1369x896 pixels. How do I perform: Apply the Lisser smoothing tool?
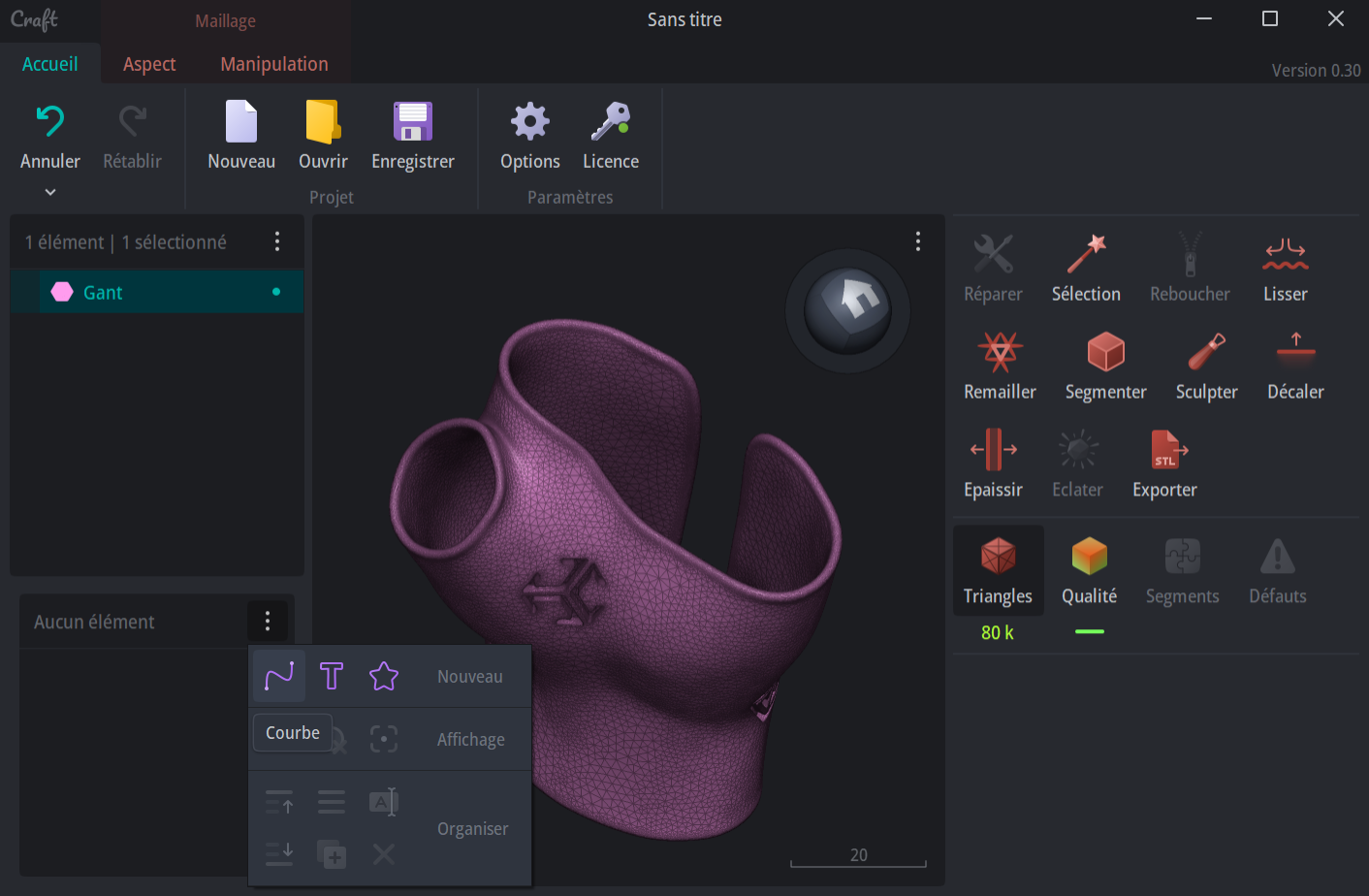(1285, 268)
